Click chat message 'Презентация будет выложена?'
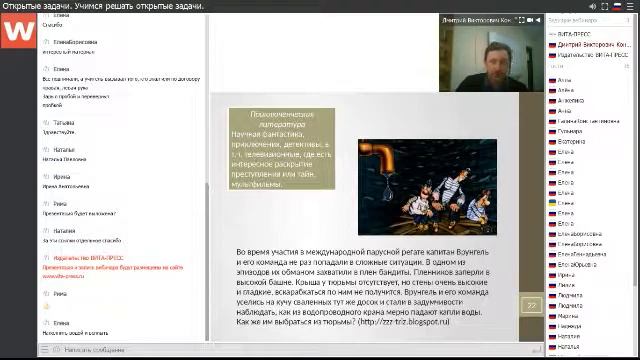 79,213
